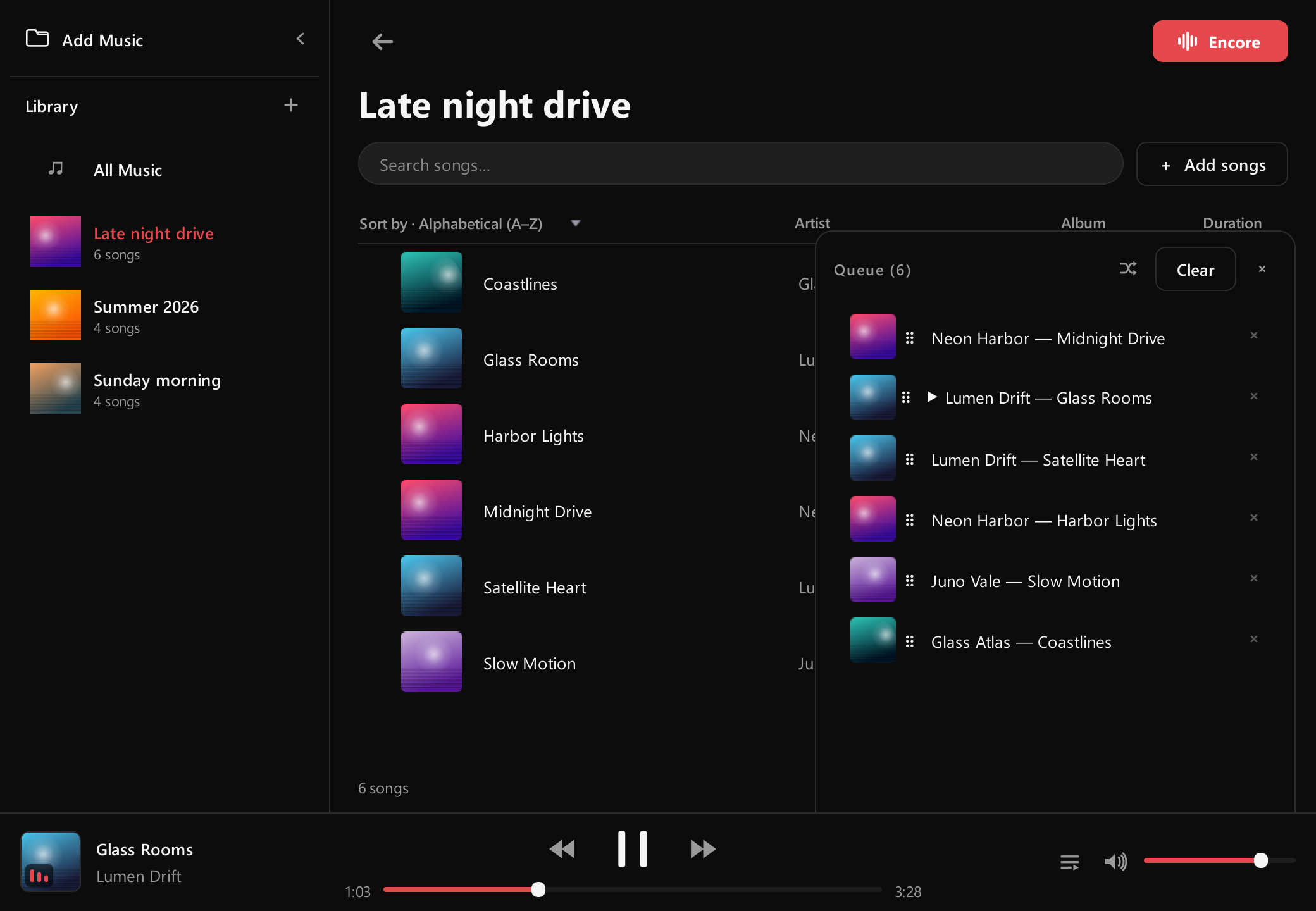Click drag handle of Slow Motion queue item

pyautogui.click(x=910, y=581)
